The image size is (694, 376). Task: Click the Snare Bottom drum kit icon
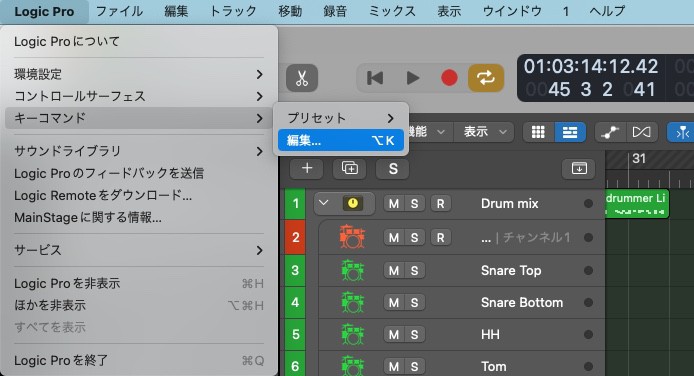click(x=352, y=302)
